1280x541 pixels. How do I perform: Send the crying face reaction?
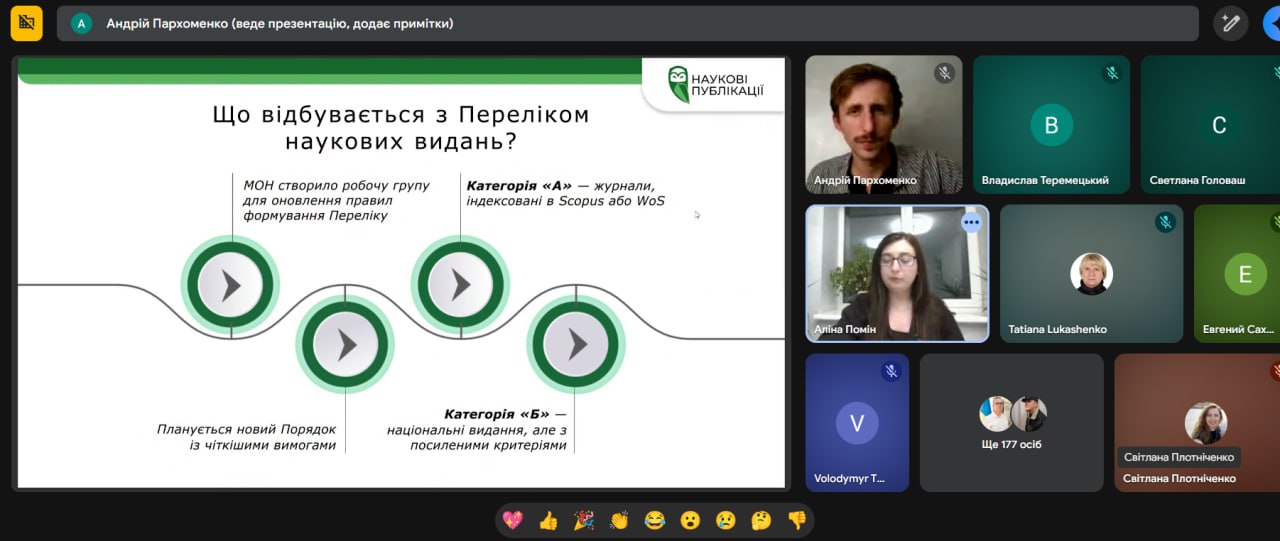(x=726, y=520)
